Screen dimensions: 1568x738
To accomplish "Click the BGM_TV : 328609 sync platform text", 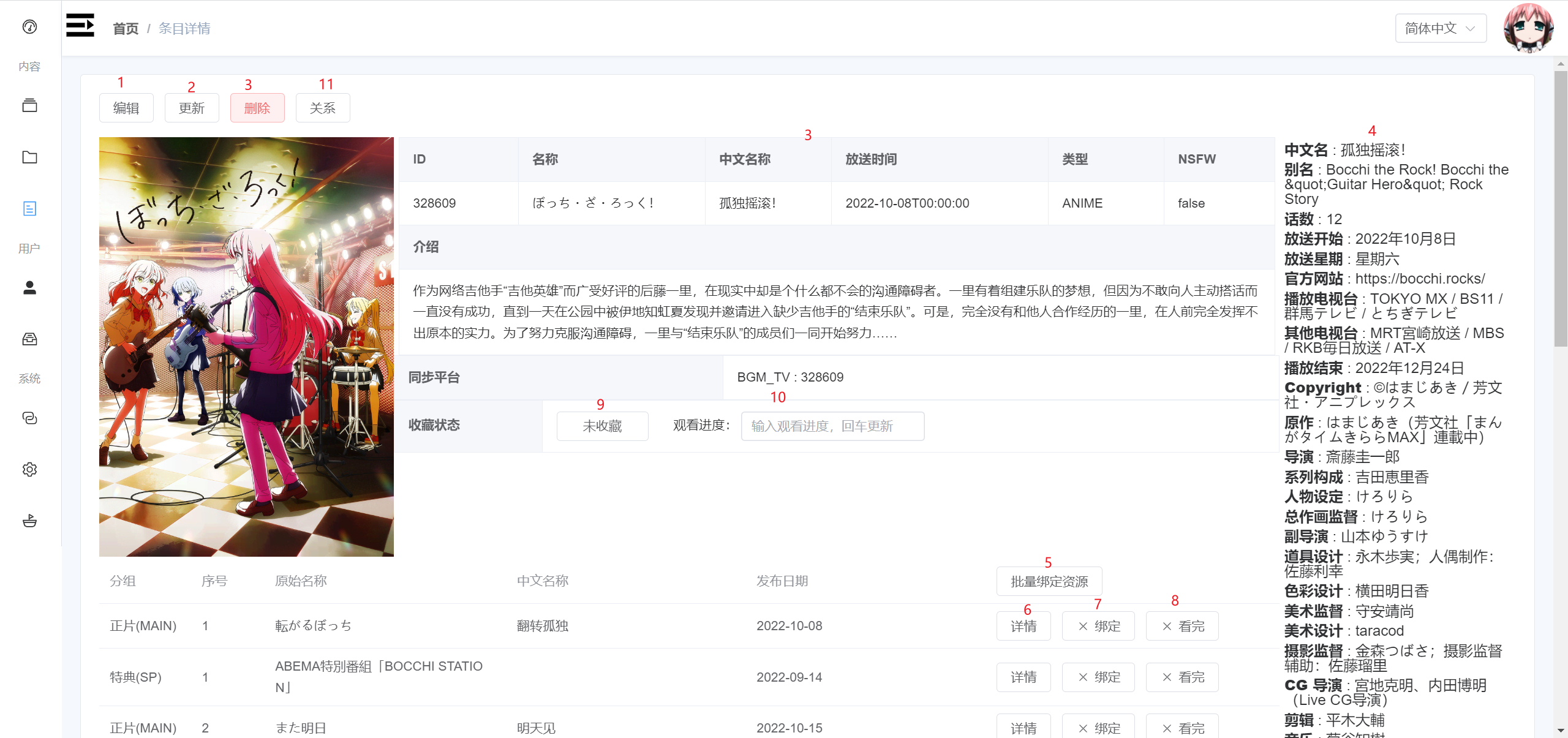I will tap(790, 377).
